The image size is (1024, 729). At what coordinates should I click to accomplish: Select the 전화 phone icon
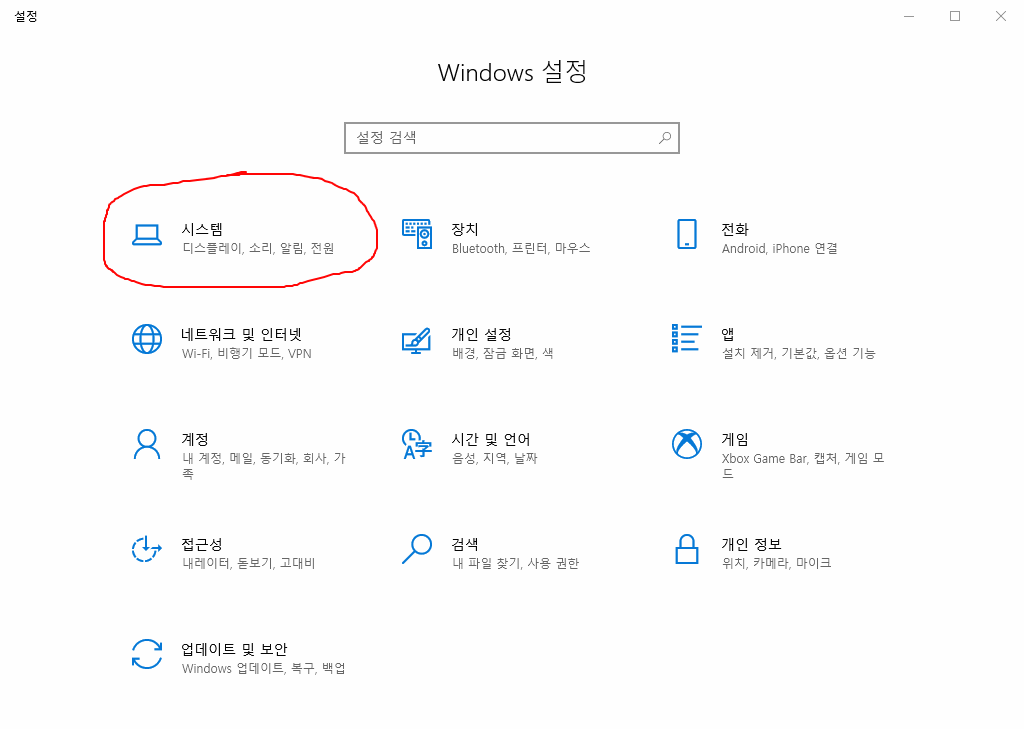click(686, 234)
